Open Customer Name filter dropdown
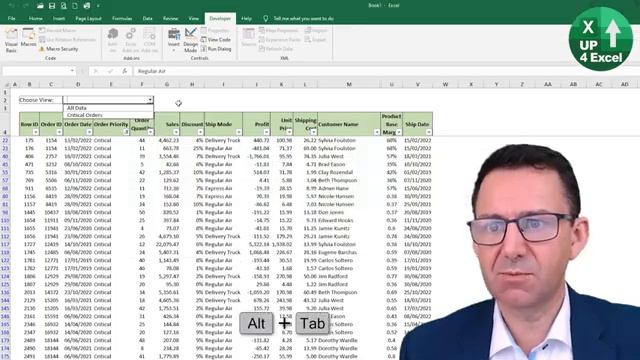640x360 pixels. coord(376,132)
